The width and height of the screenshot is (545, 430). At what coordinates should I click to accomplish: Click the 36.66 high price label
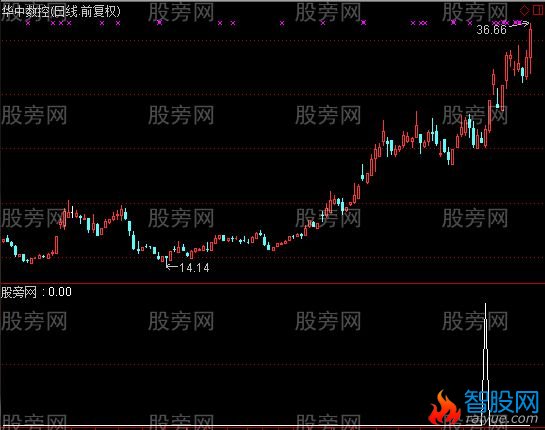click(x=491, y=30)
